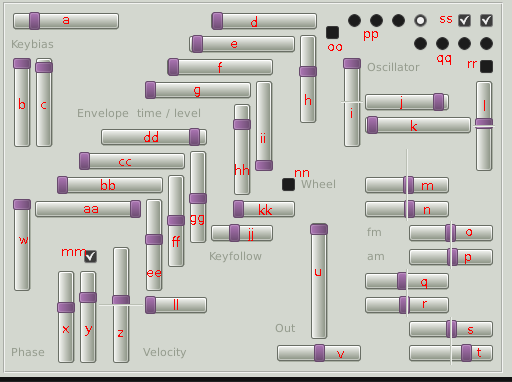Click the vertical slider labeled b
512x382 pixels.
[x=22, y=103]
